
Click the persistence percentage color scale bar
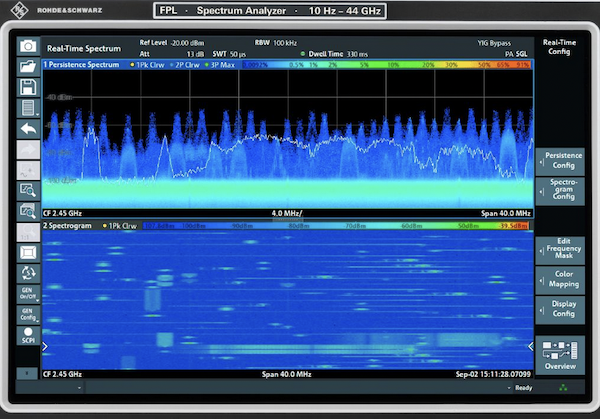(388, 64)
